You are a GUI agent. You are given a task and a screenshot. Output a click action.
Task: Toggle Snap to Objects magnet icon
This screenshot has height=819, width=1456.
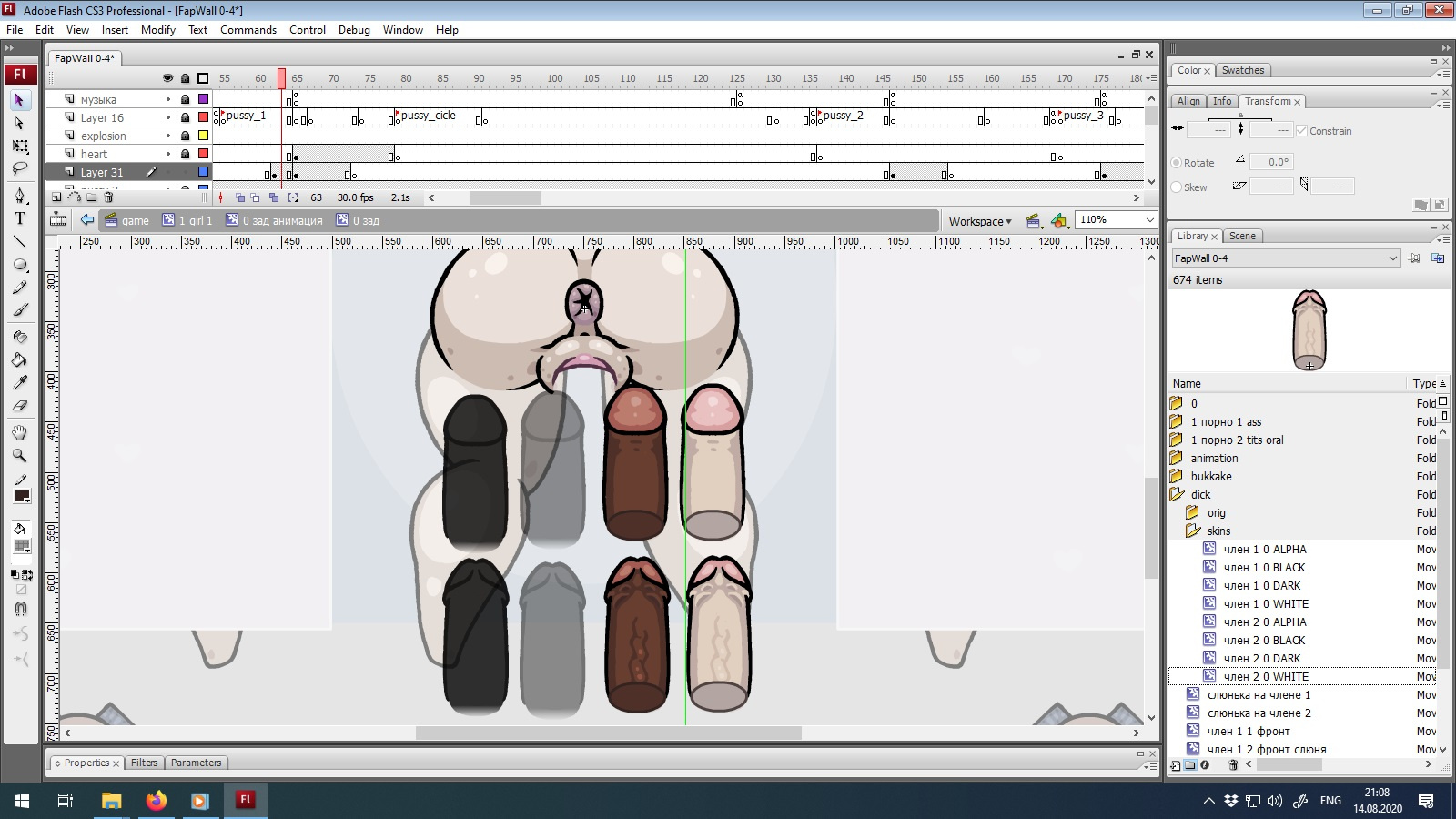tap(20, 609)
